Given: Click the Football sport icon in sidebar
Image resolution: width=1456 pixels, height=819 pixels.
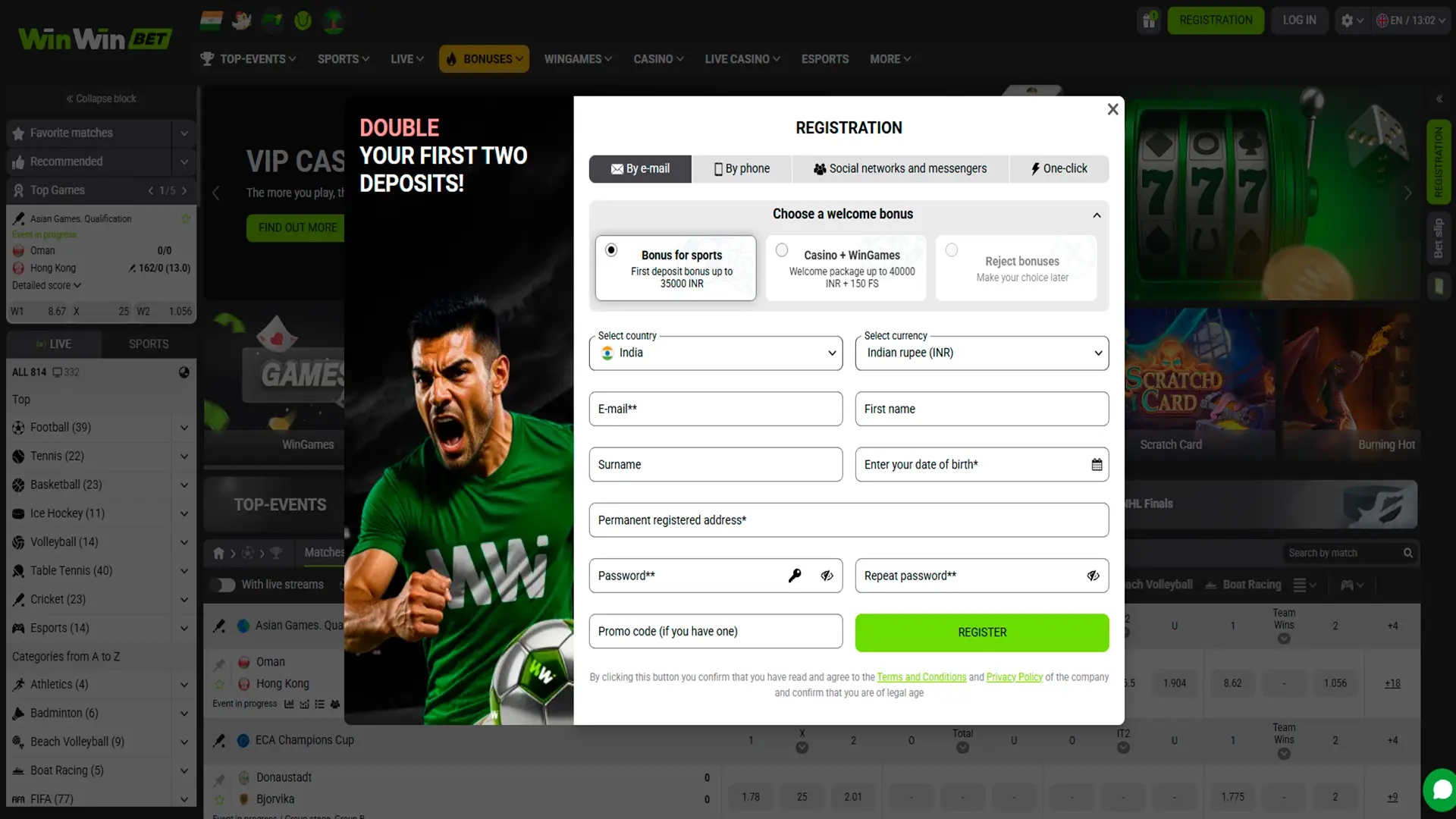Looking at the screenshot, I should click(18, 428).
